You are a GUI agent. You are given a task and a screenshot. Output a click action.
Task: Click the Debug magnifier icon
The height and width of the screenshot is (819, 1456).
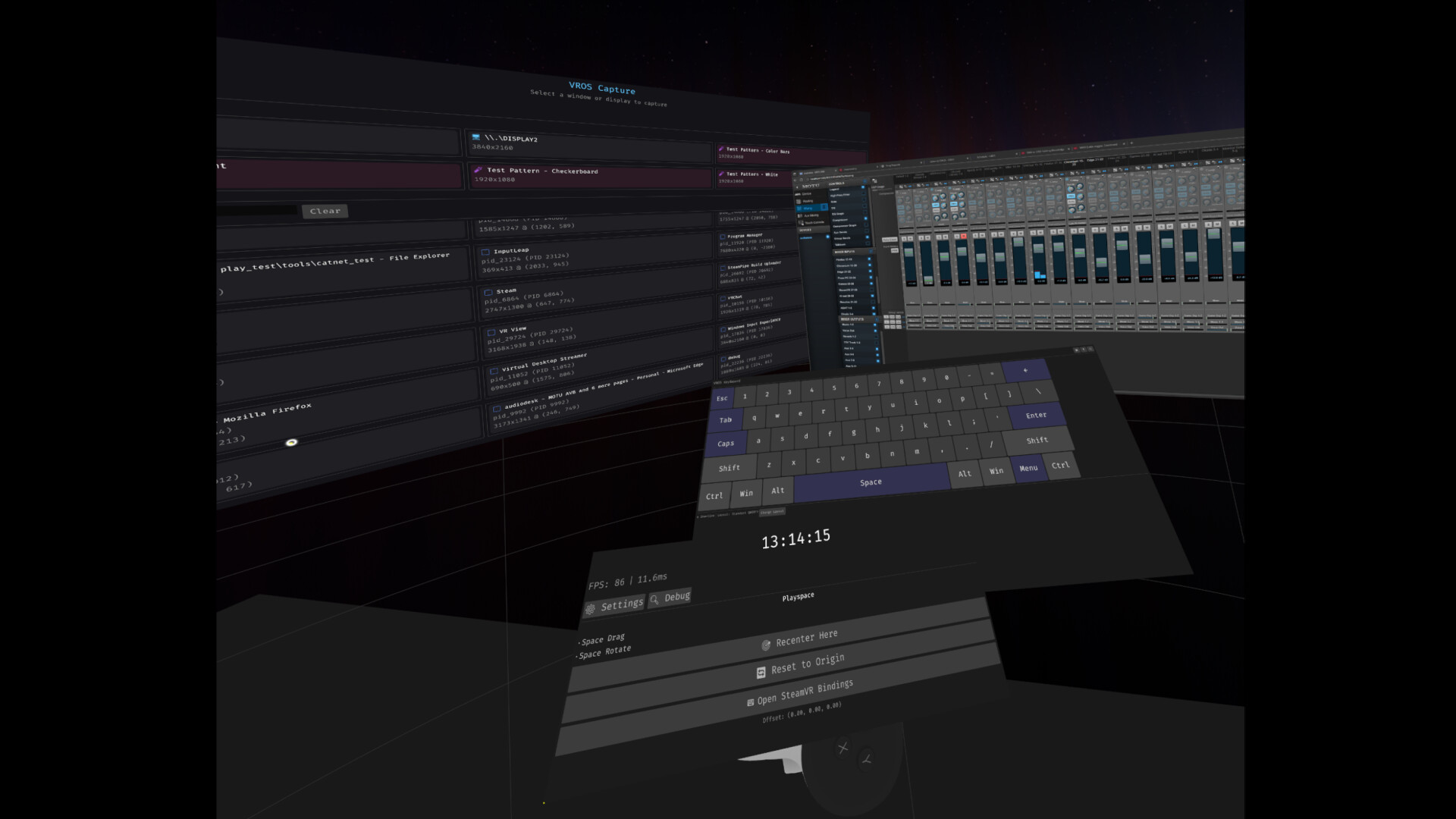(654, 600)
